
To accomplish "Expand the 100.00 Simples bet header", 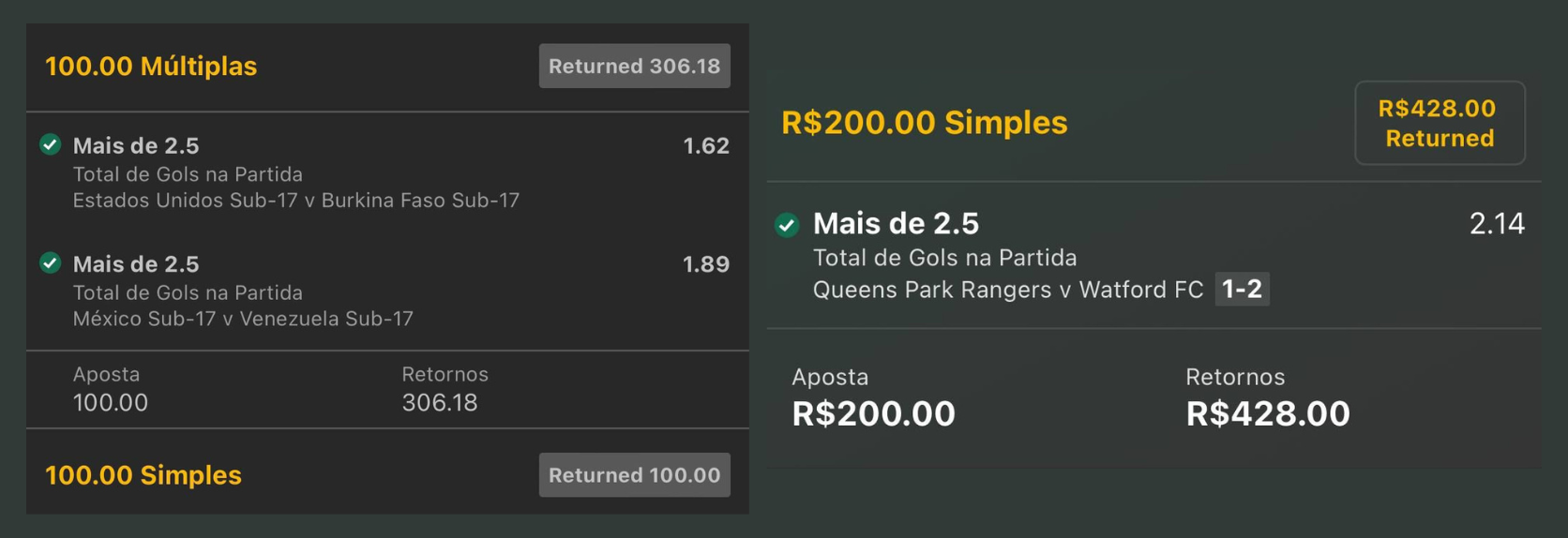I will coord(143,475).
